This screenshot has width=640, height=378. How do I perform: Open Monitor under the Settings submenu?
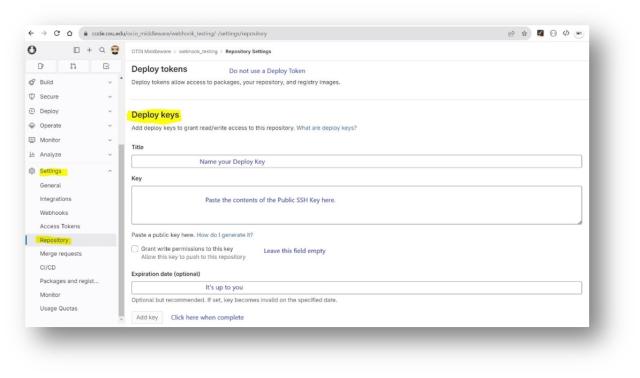(x=50, y=295)
